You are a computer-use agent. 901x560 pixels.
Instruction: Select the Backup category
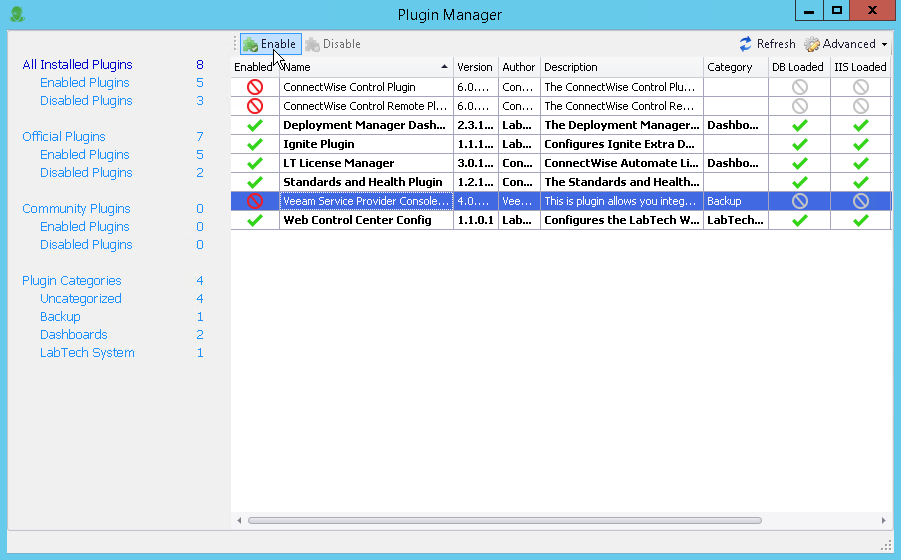60,316
